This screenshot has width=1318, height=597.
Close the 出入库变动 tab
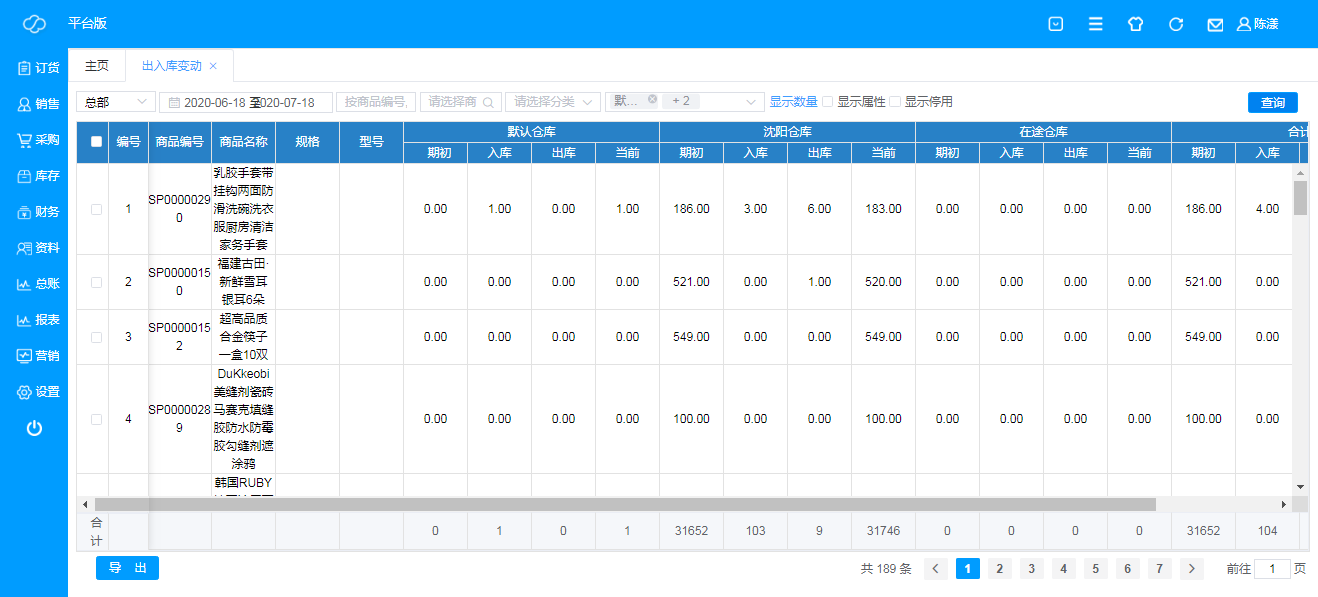(213, 66)
